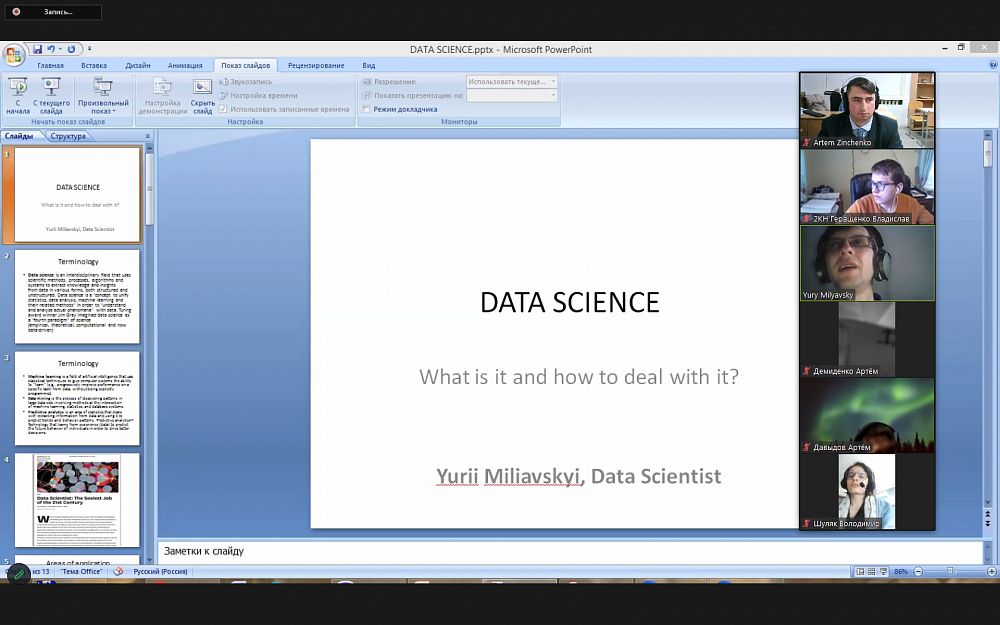This screenshot has height=625, width=1000.
Task: Open the Вставка ribbon tab
Action: pos(94,65)
